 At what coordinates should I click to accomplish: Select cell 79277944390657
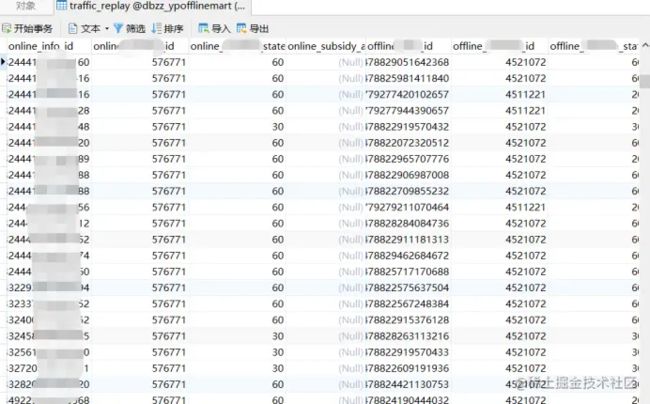click(x=407, y=111)
